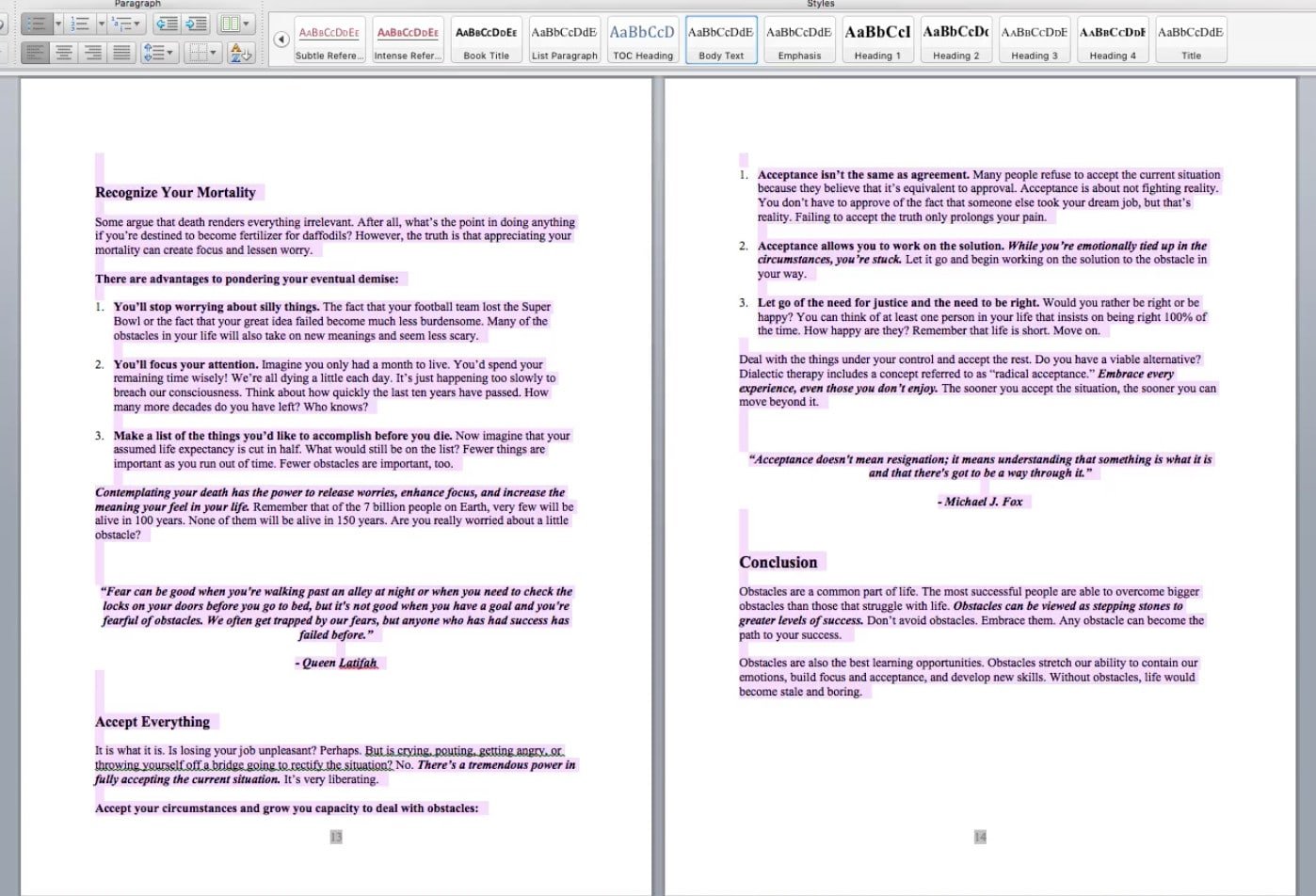The height and width of the screenshot is (896, 1316).
Task: Toggle Justify Text alignment
Action: [121, 53]
